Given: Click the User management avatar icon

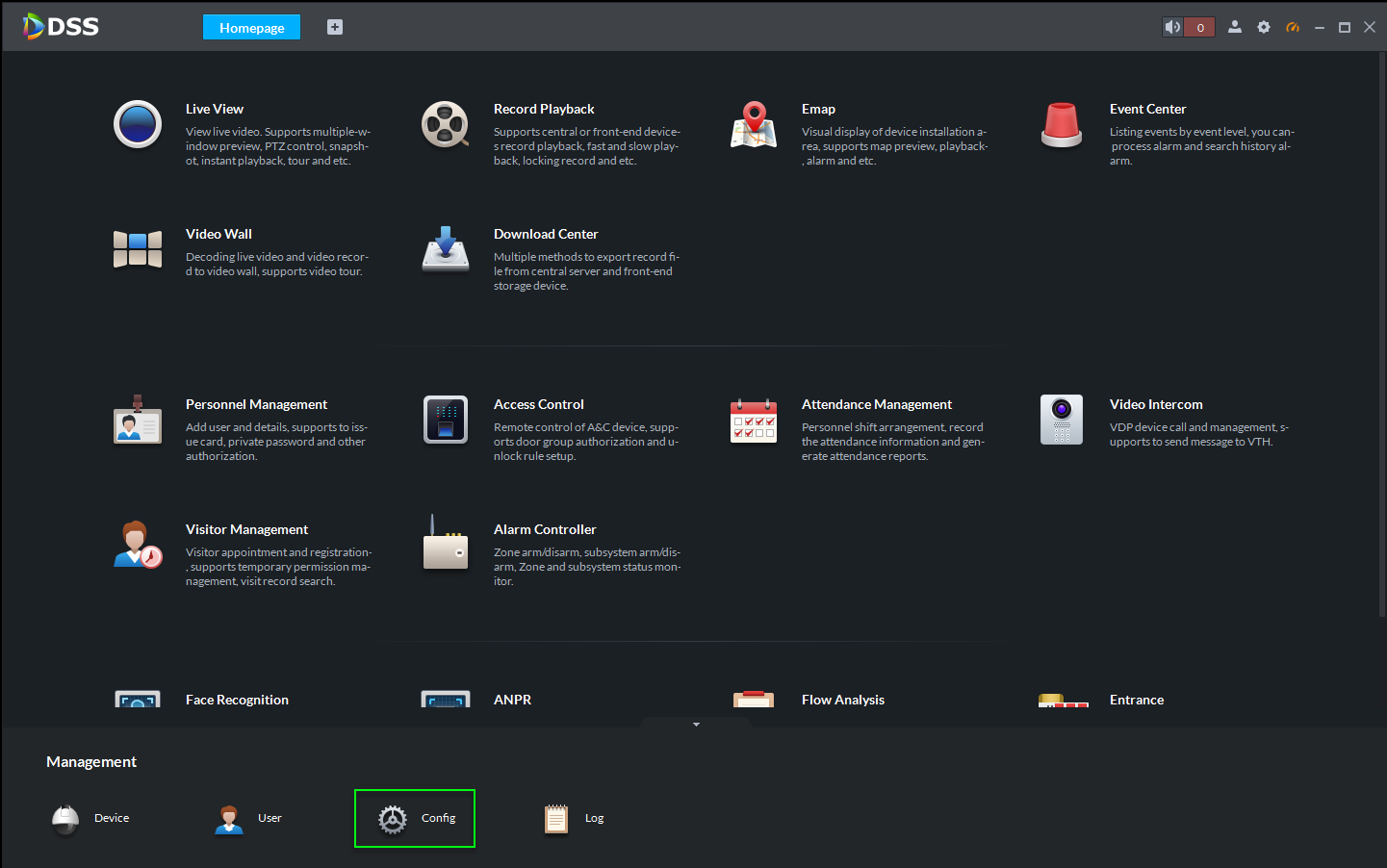Looking at the screenshot, I should tap(229, 819).
